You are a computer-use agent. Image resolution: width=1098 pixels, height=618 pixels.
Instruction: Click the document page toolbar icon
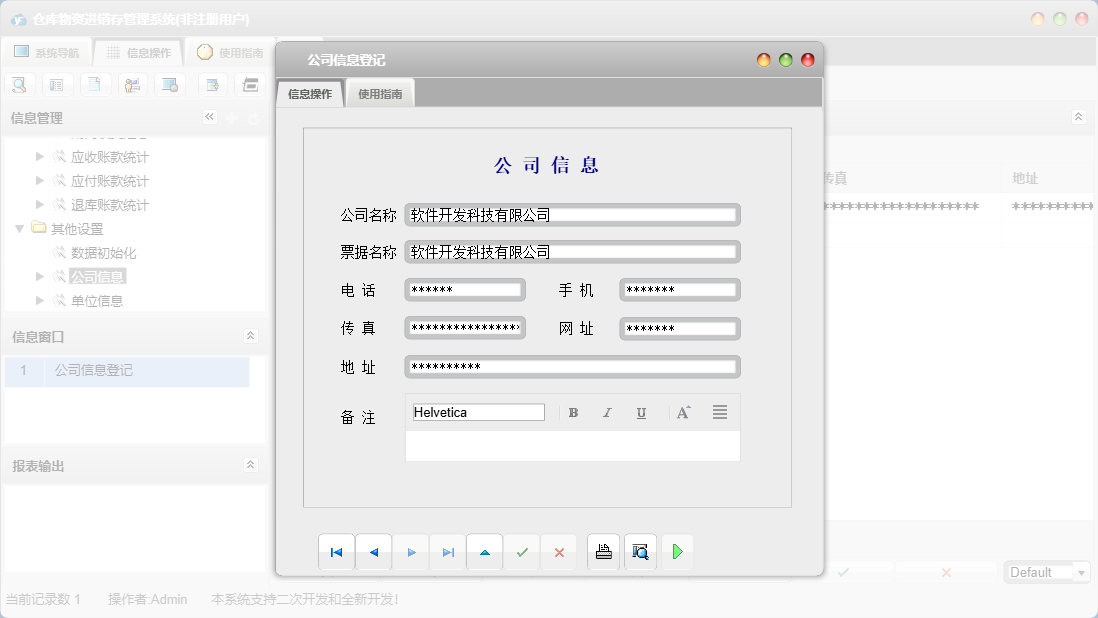point(95,85)
